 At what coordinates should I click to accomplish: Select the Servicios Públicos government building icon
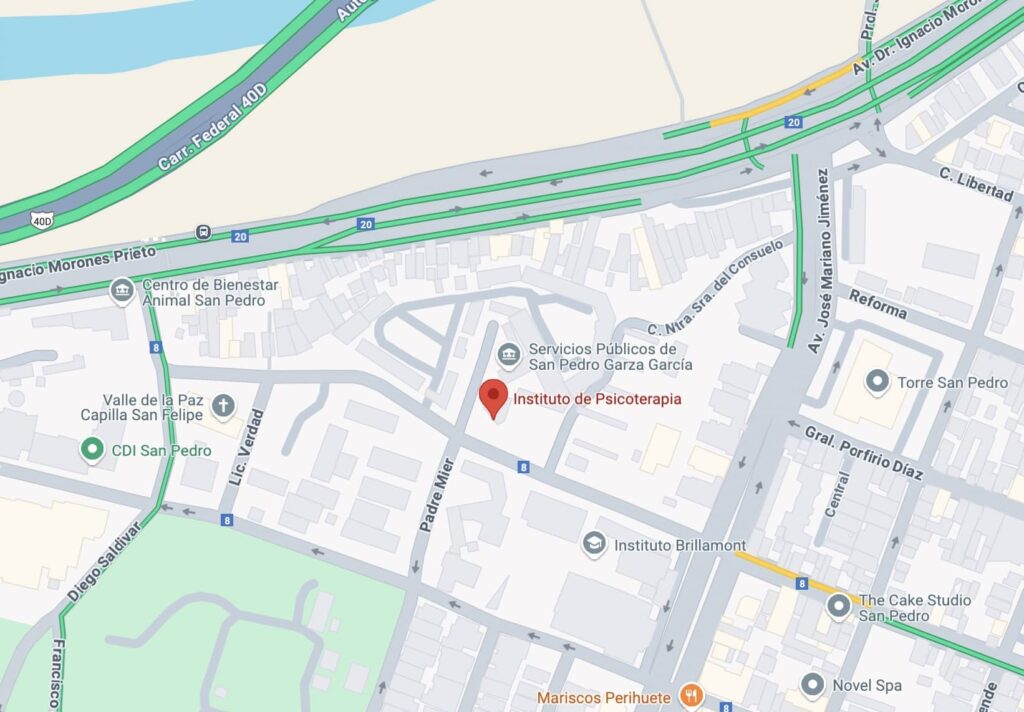509,356
